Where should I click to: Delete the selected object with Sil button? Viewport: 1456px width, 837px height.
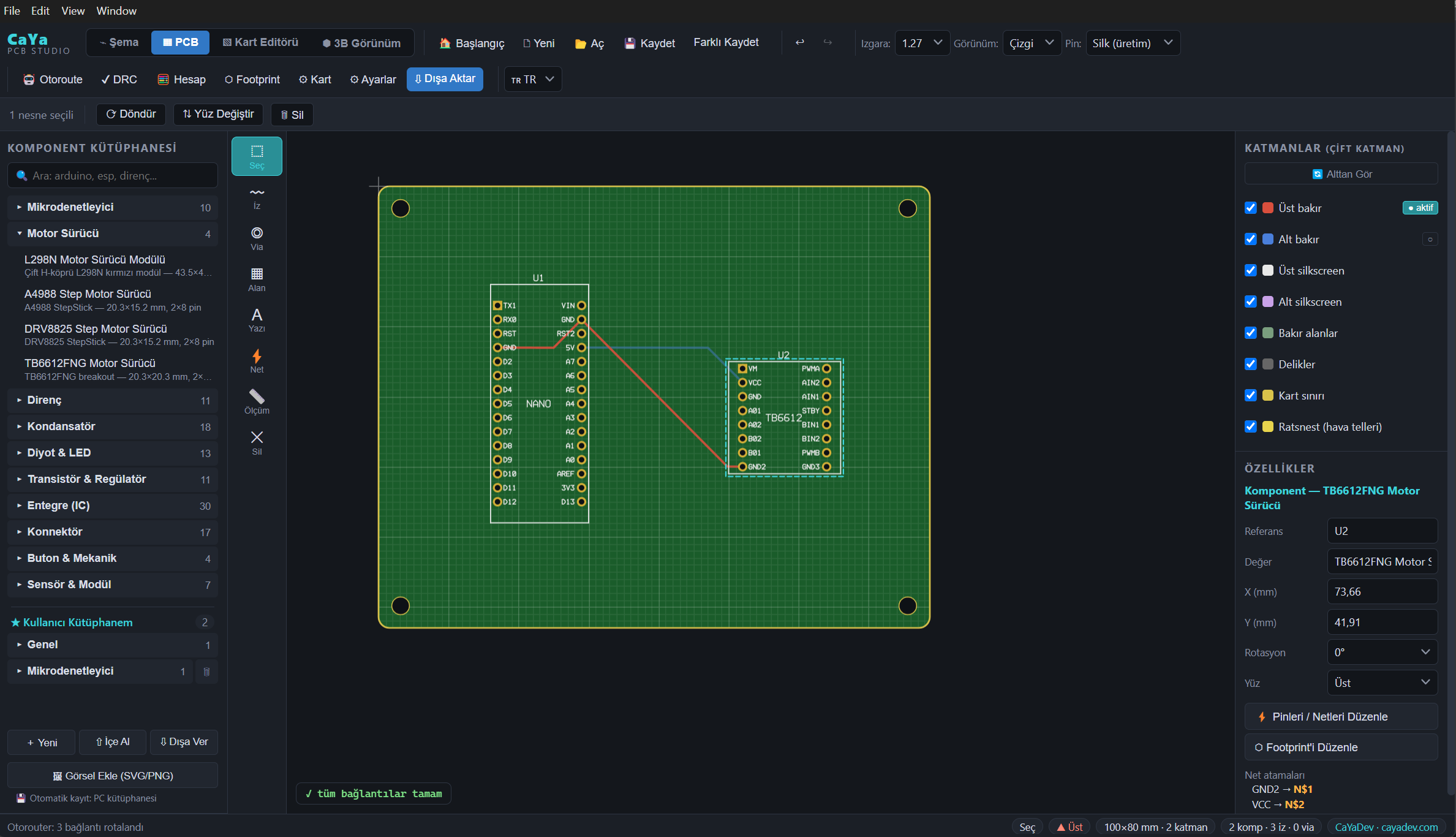(292, 115)
